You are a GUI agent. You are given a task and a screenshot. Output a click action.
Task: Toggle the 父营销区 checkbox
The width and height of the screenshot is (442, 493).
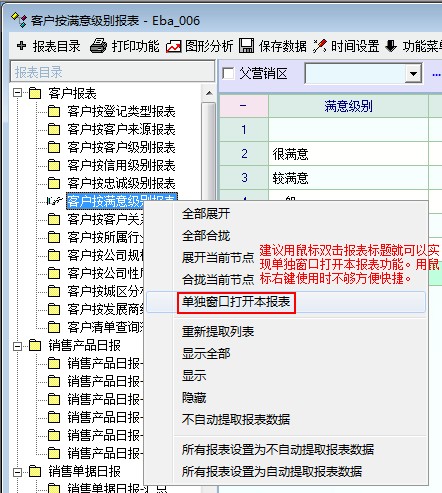pos(228,73)
